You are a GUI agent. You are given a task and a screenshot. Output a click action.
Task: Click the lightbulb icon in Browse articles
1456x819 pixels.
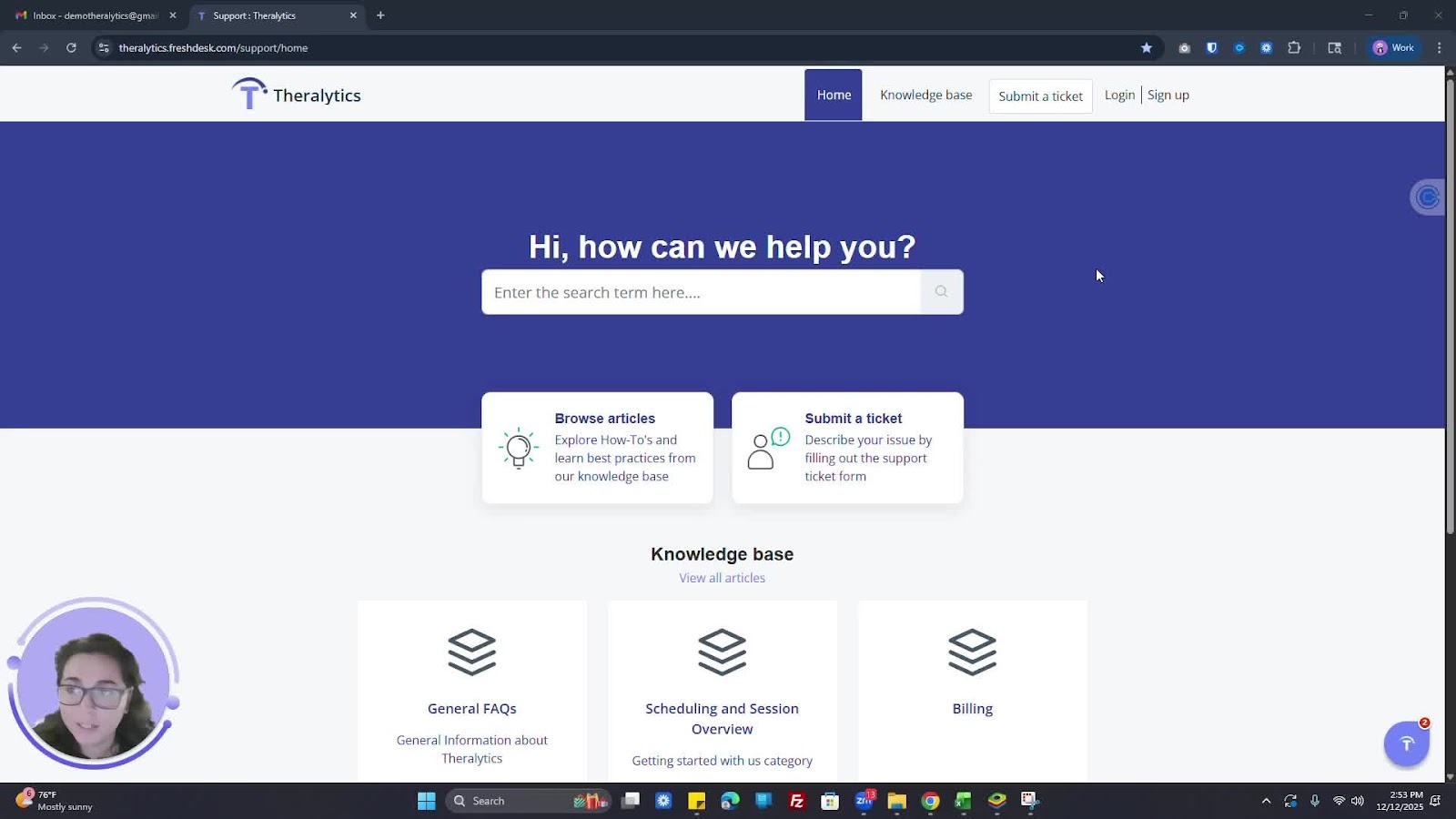tap(519, 448)
